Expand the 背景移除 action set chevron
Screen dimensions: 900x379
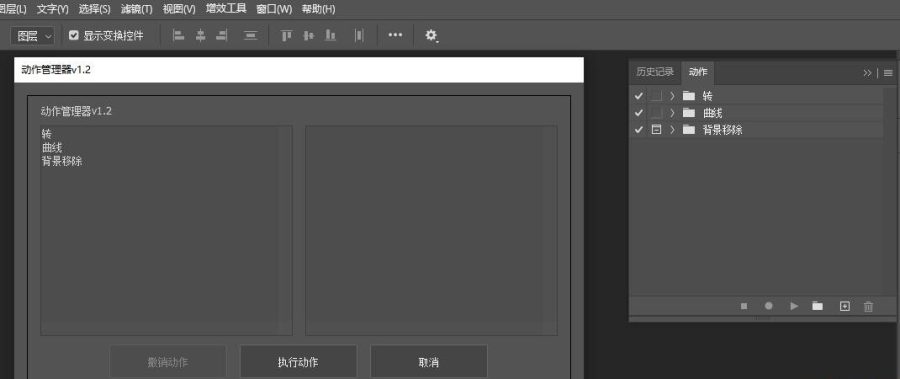672,130
